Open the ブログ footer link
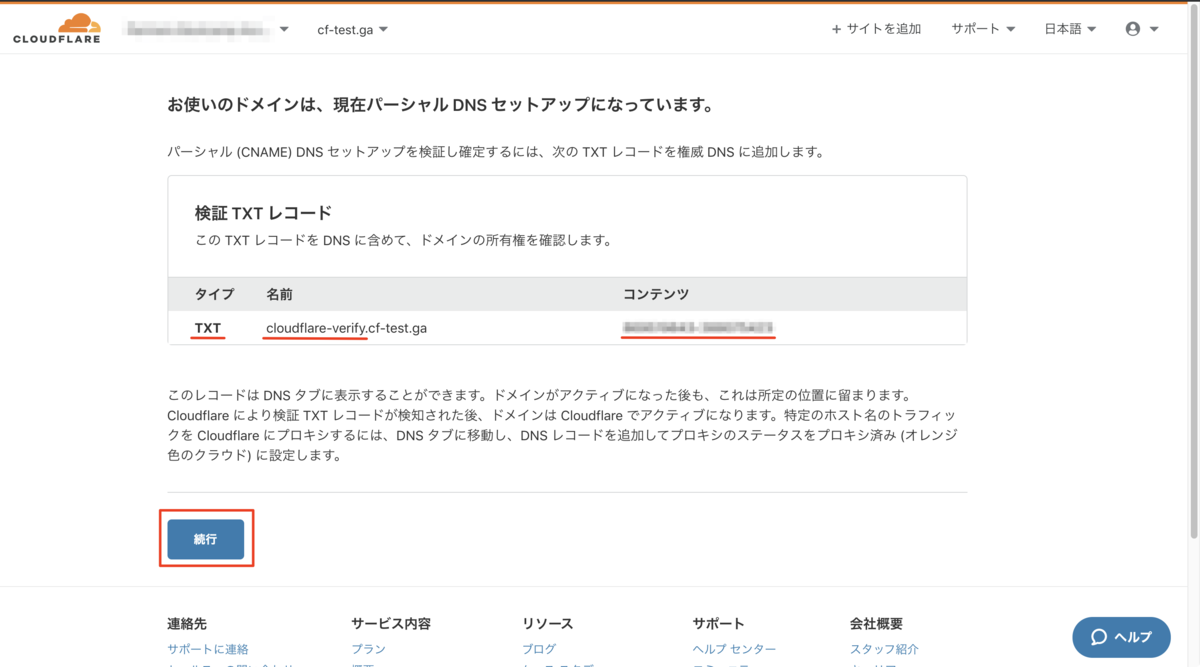Image resolution: width=1200 pixels, height=667 pixels. (539, 649)
